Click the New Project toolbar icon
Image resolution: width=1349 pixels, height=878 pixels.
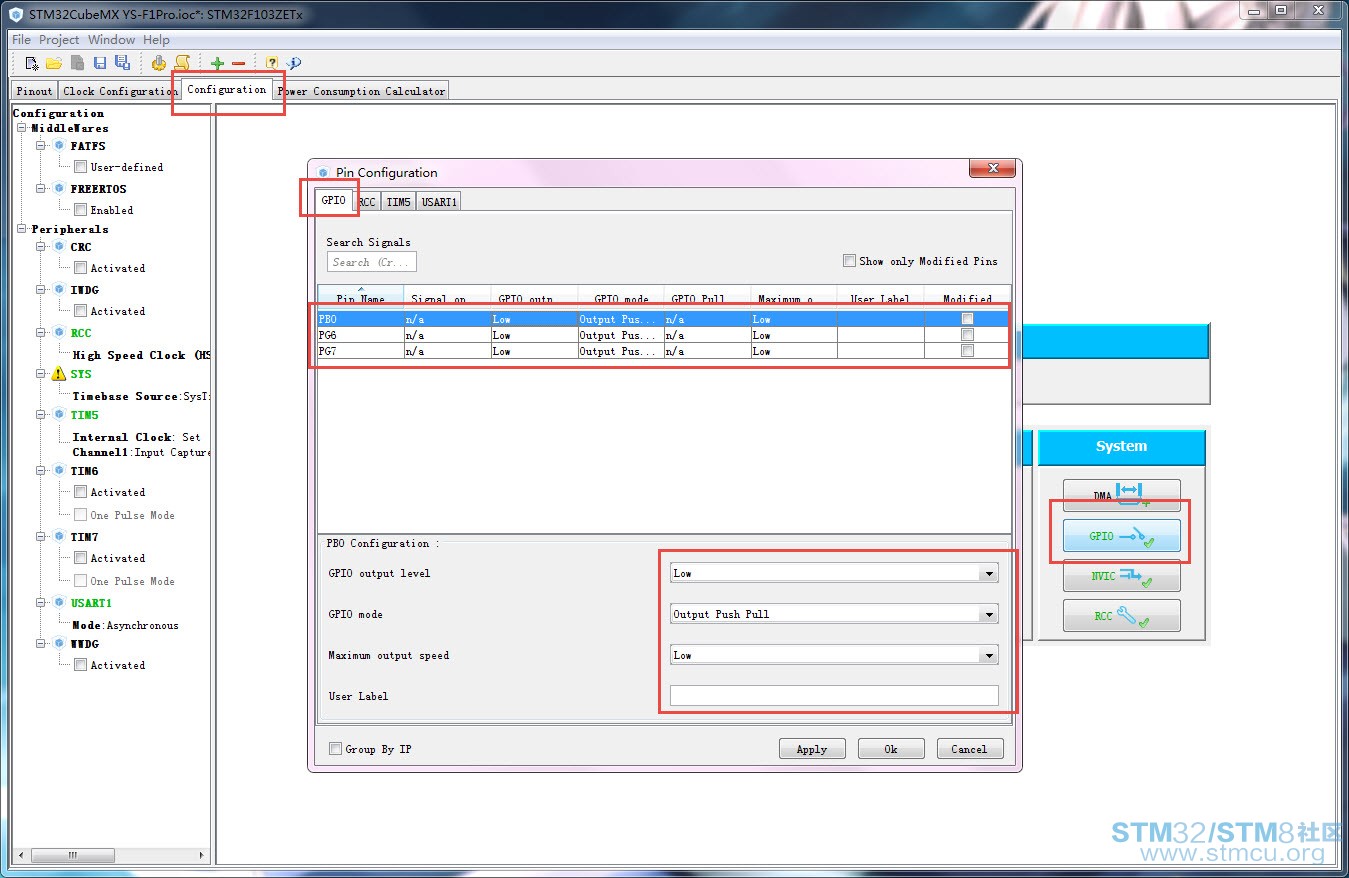pos(32,63)
